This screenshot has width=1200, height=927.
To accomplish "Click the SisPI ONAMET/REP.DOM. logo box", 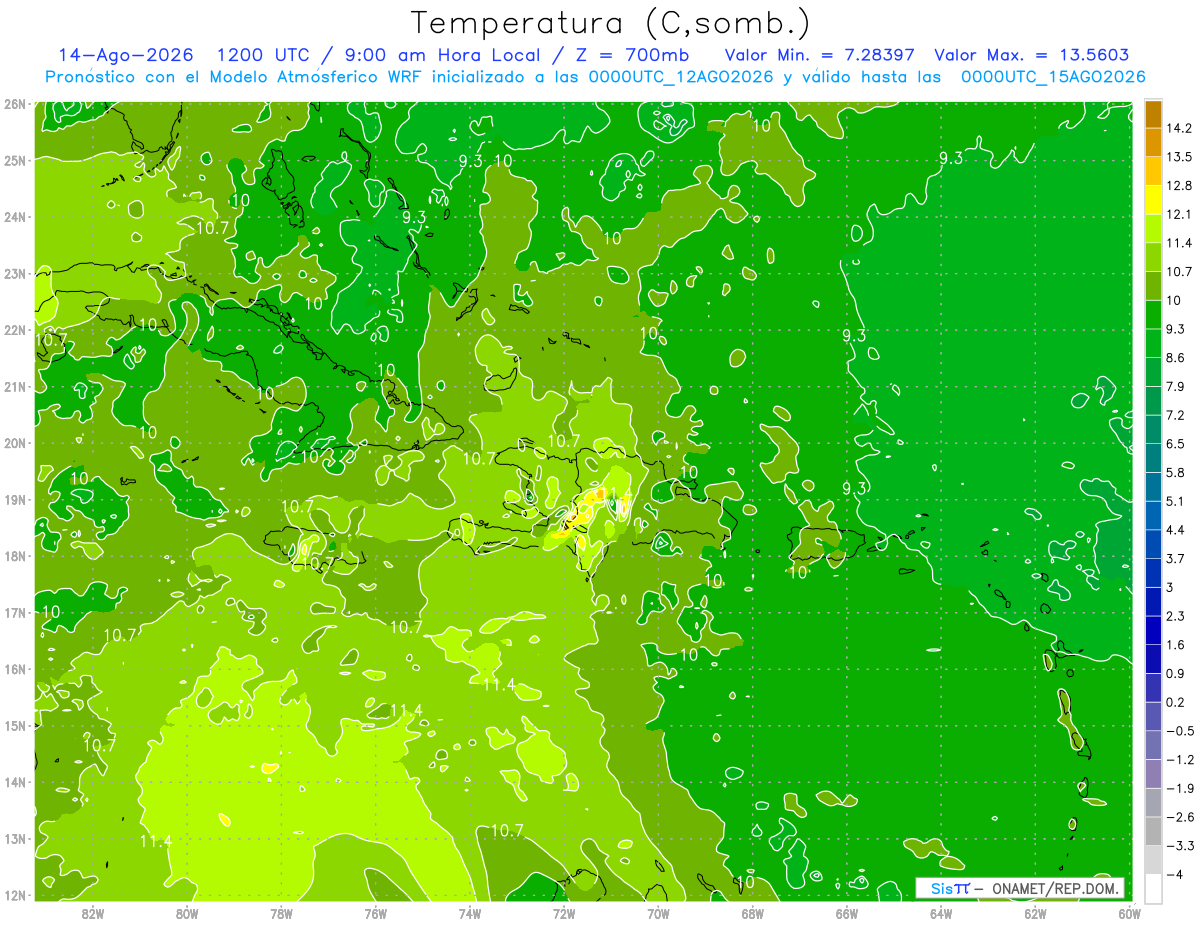I will pos(1020,888).
